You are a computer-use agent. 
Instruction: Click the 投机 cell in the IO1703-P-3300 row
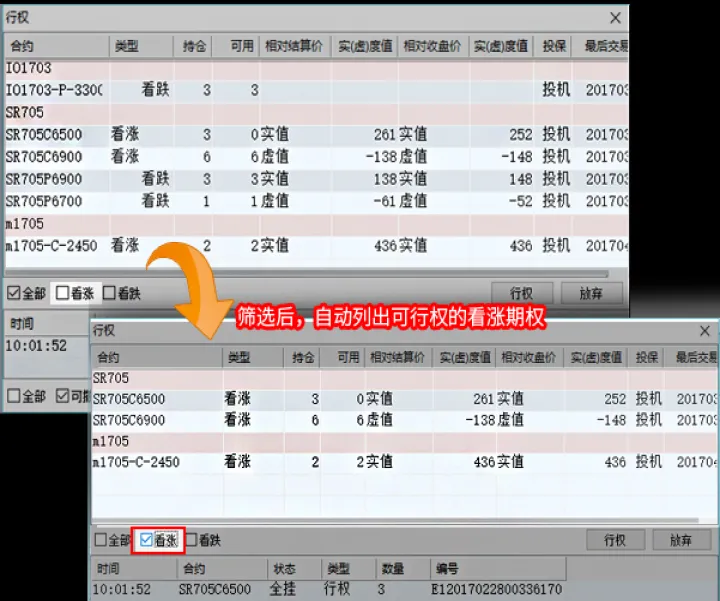click(x=556, y=90)
